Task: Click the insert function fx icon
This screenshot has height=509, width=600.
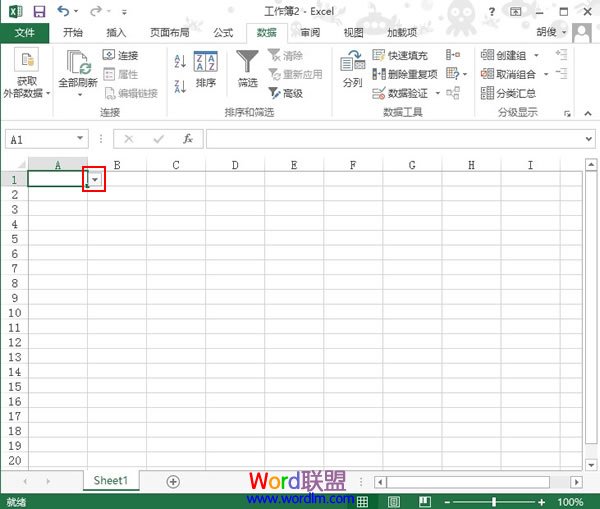Action: [x=188, y=139]
